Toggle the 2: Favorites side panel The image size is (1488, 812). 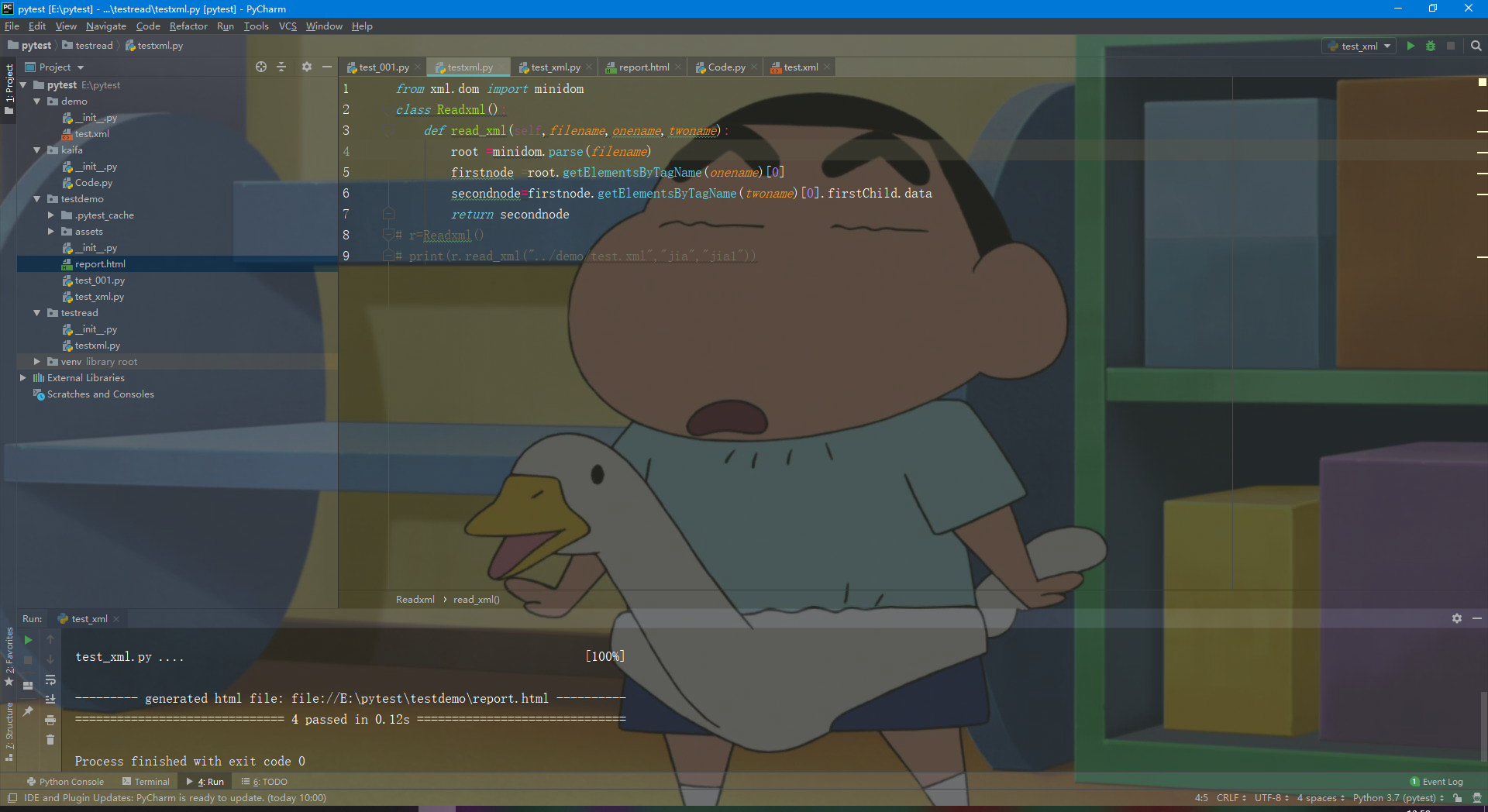9,656
